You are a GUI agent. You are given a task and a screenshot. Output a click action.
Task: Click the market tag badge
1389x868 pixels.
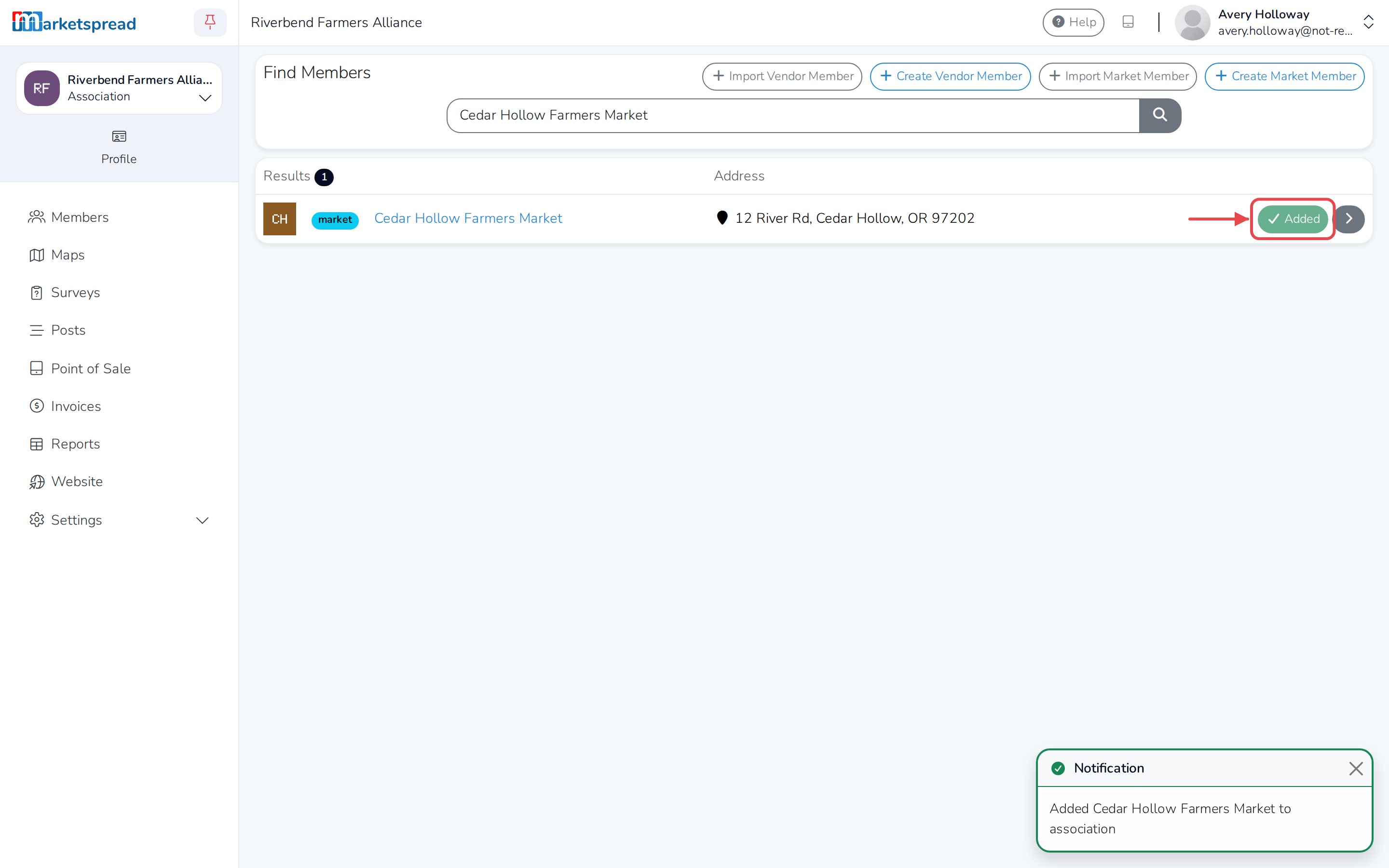coord(335,220)
